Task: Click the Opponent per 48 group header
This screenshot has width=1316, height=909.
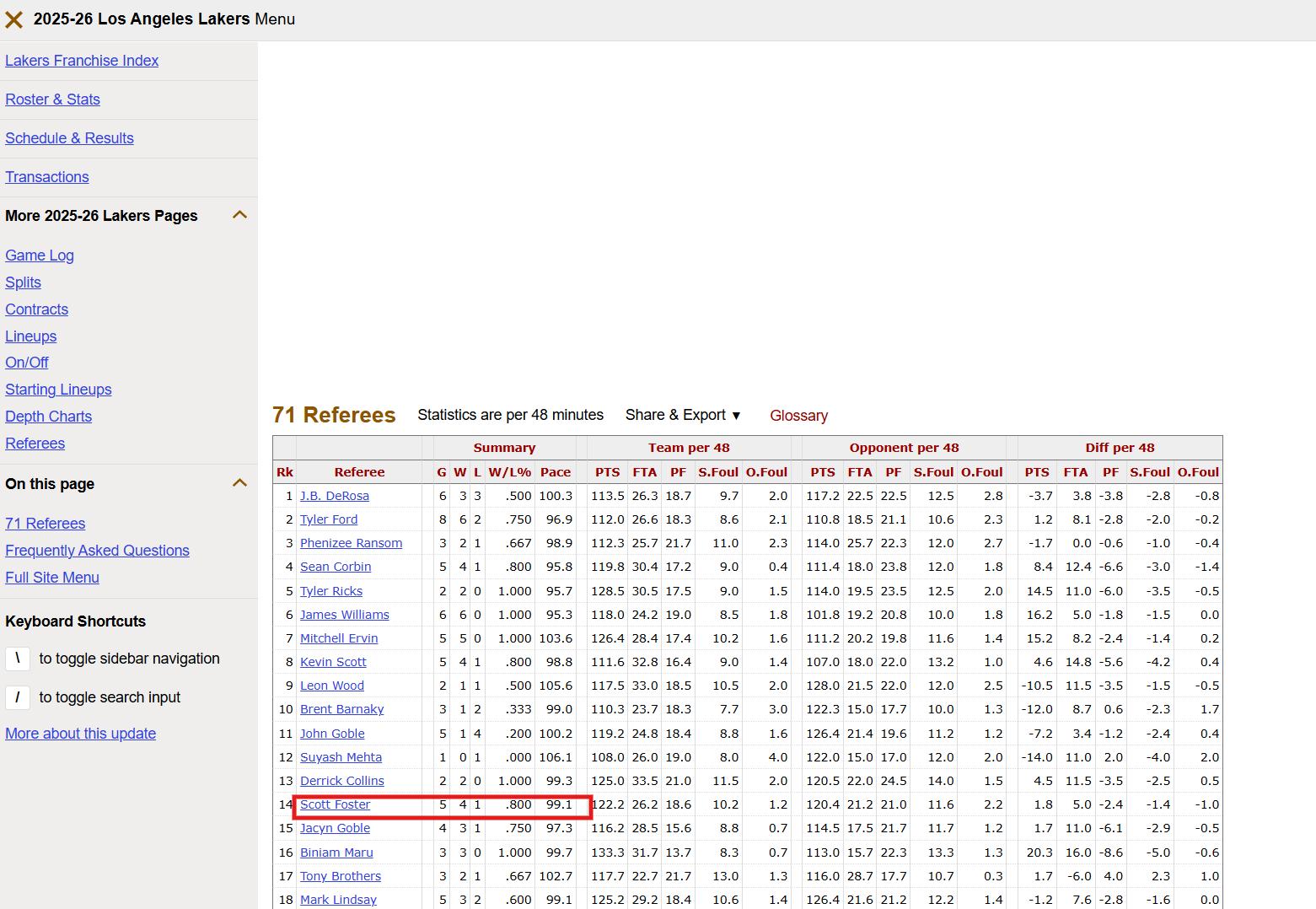Action: click(x=904, y=448)
